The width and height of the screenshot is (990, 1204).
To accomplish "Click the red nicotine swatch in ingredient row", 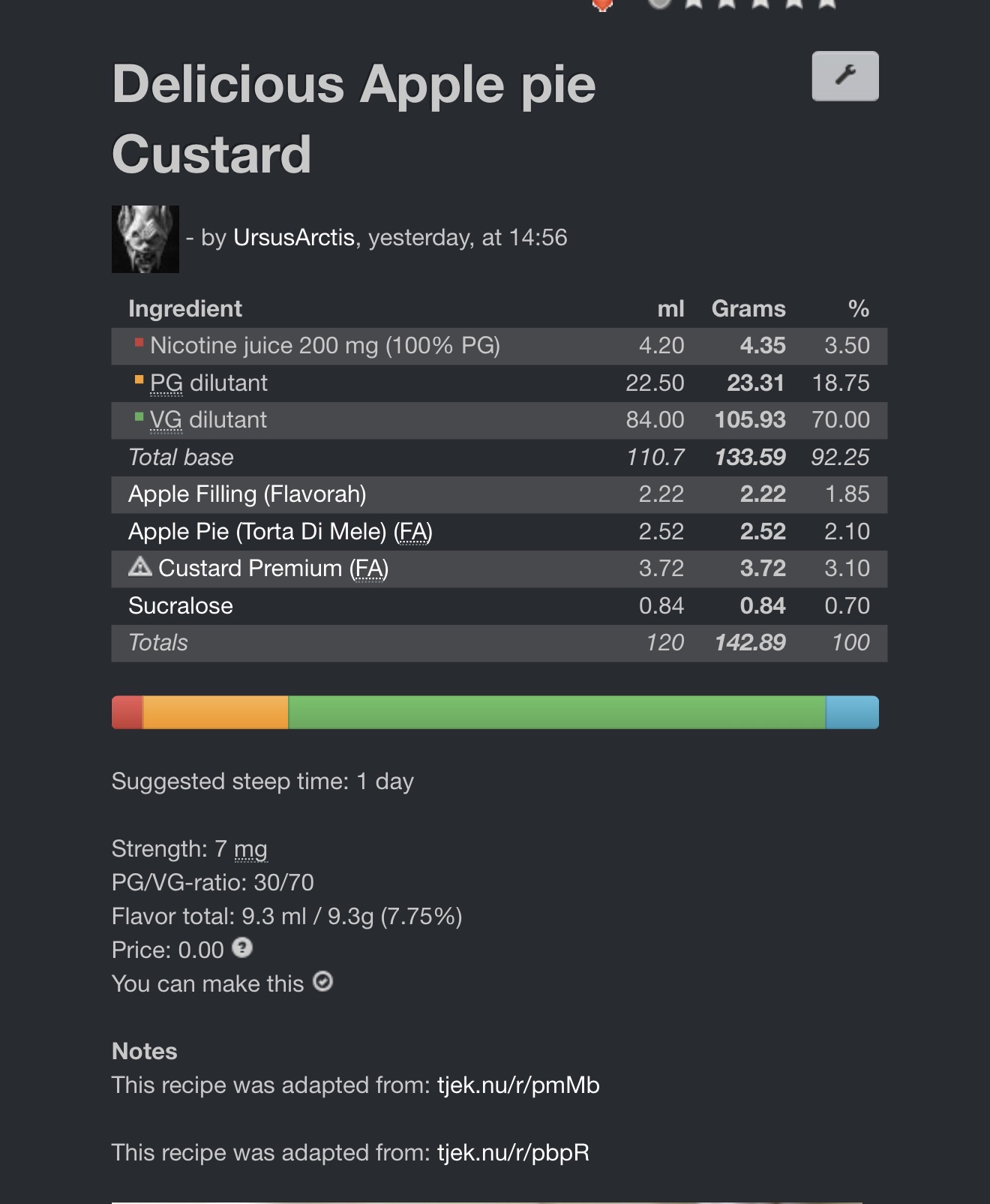I will (x=139, y=344).
